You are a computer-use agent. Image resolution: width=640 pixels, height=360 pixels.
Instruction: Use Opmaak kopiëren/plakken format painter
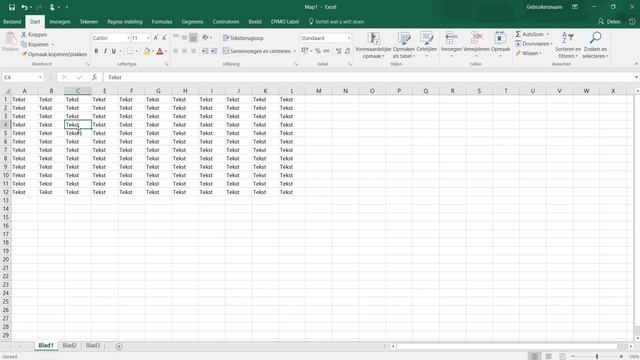[x=54, y=54]
